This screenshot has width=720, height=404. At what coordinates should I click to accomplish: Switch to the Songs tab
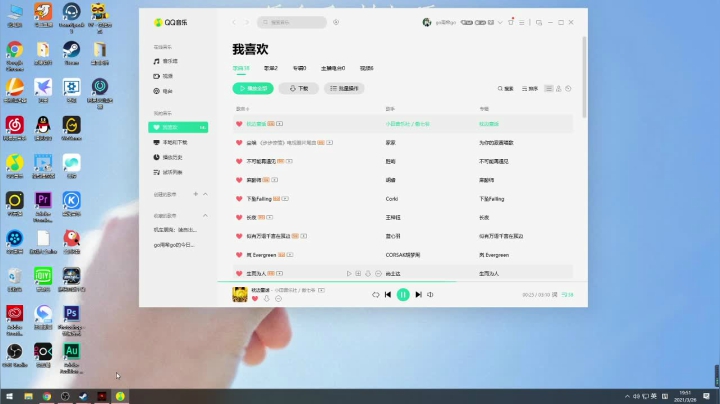click(241, 68)
